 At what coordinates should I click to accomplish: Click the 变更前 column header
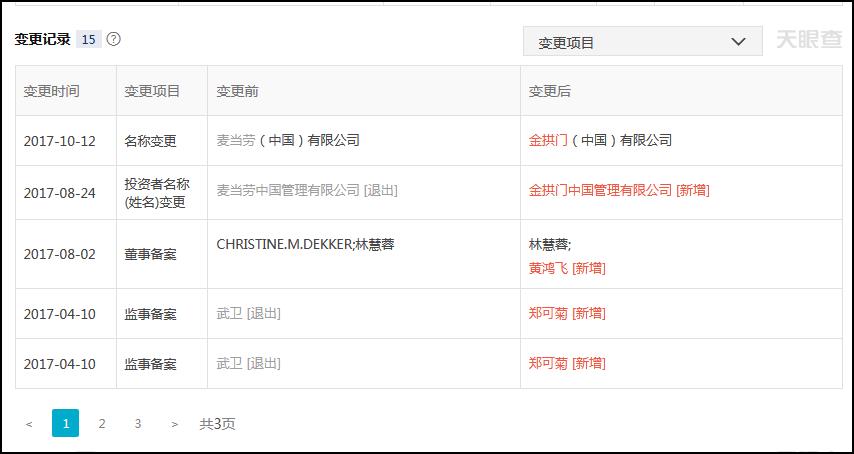click(x=238, y=91)
